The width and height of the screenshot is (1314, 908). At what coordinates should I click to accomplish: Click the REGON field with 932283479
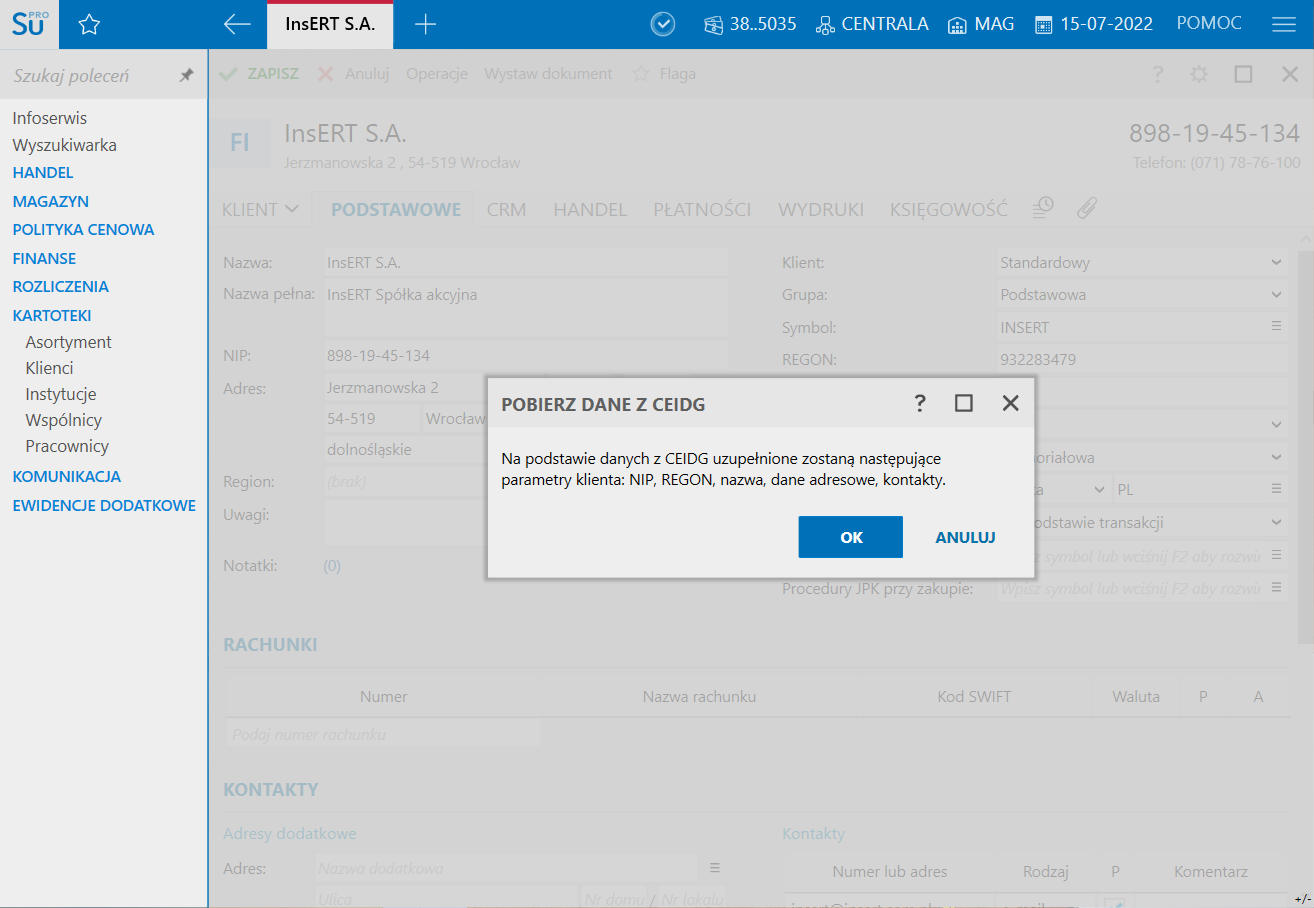click(1142, 359)
